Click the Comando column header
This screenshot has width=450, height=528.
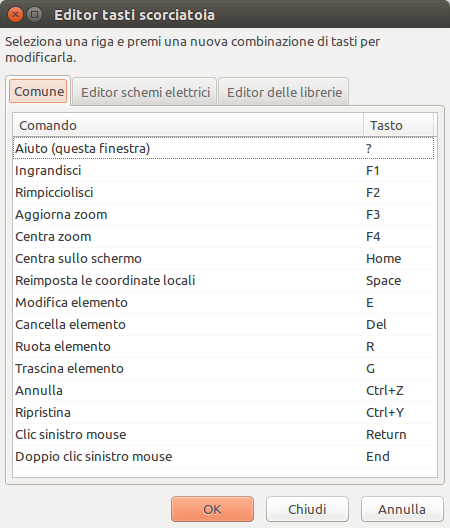188,125
